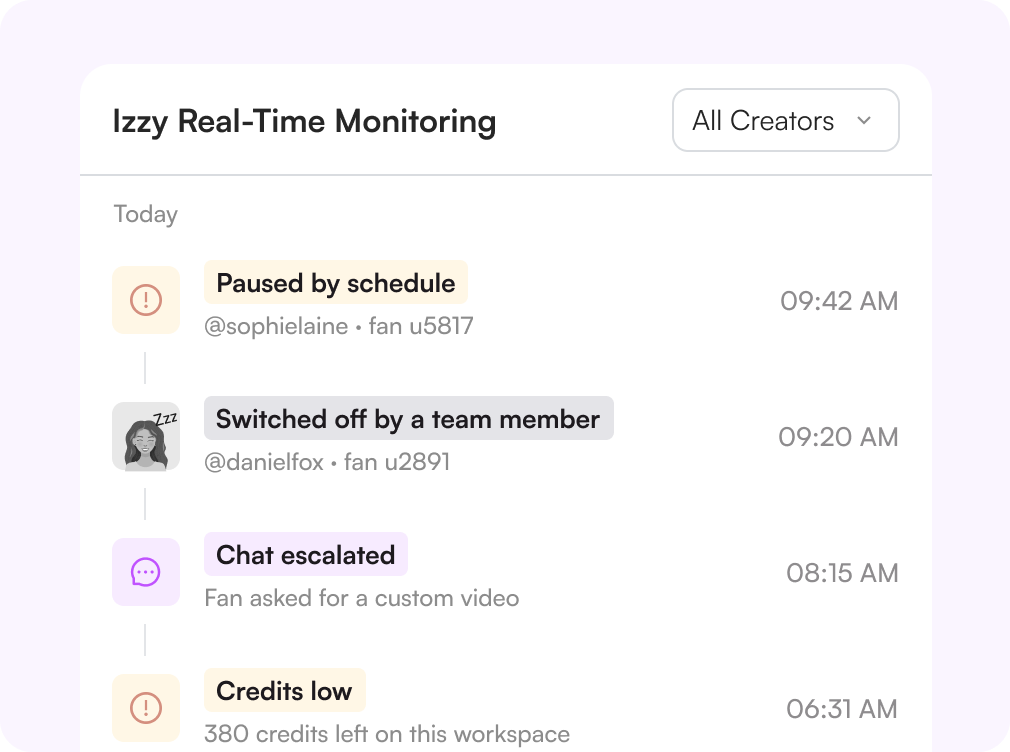Viewport: 1010px width, 752px height.
Task: Click the 08:15 AM timestamp
Action: (842, 573)
